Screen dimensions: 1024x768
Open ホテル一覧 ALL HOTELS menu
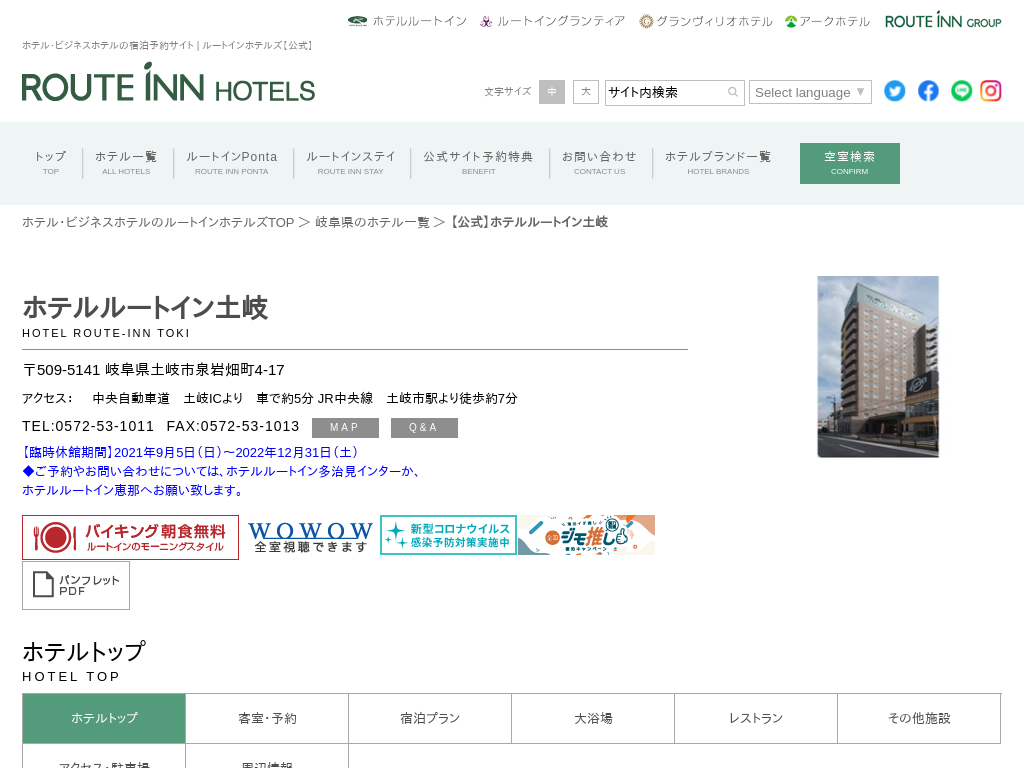tap(126, 163)
